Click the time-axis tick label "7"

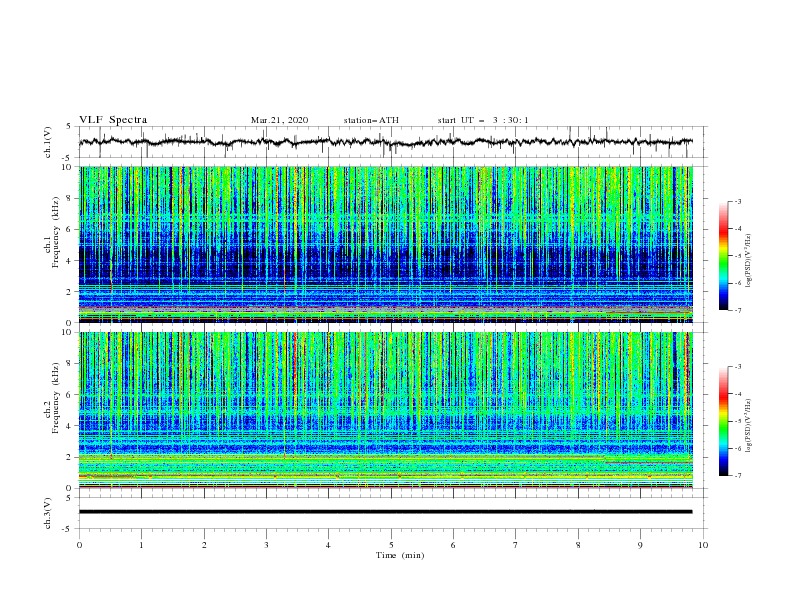516,545
